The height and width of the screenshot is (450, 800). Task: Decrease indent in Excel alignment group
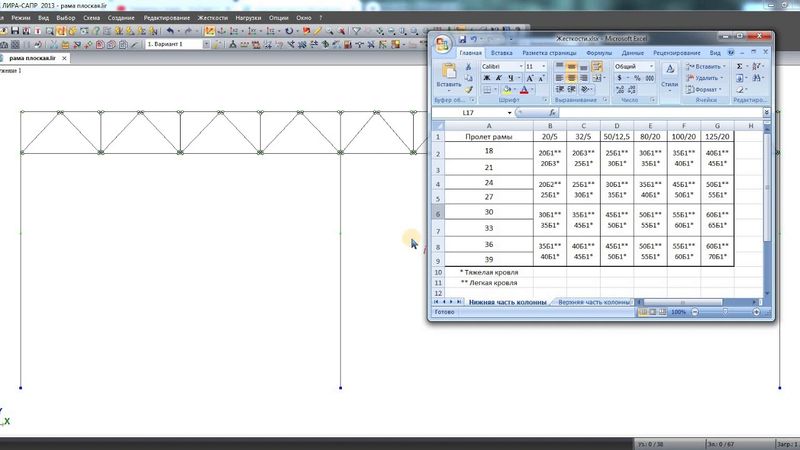tap(560, 89)
